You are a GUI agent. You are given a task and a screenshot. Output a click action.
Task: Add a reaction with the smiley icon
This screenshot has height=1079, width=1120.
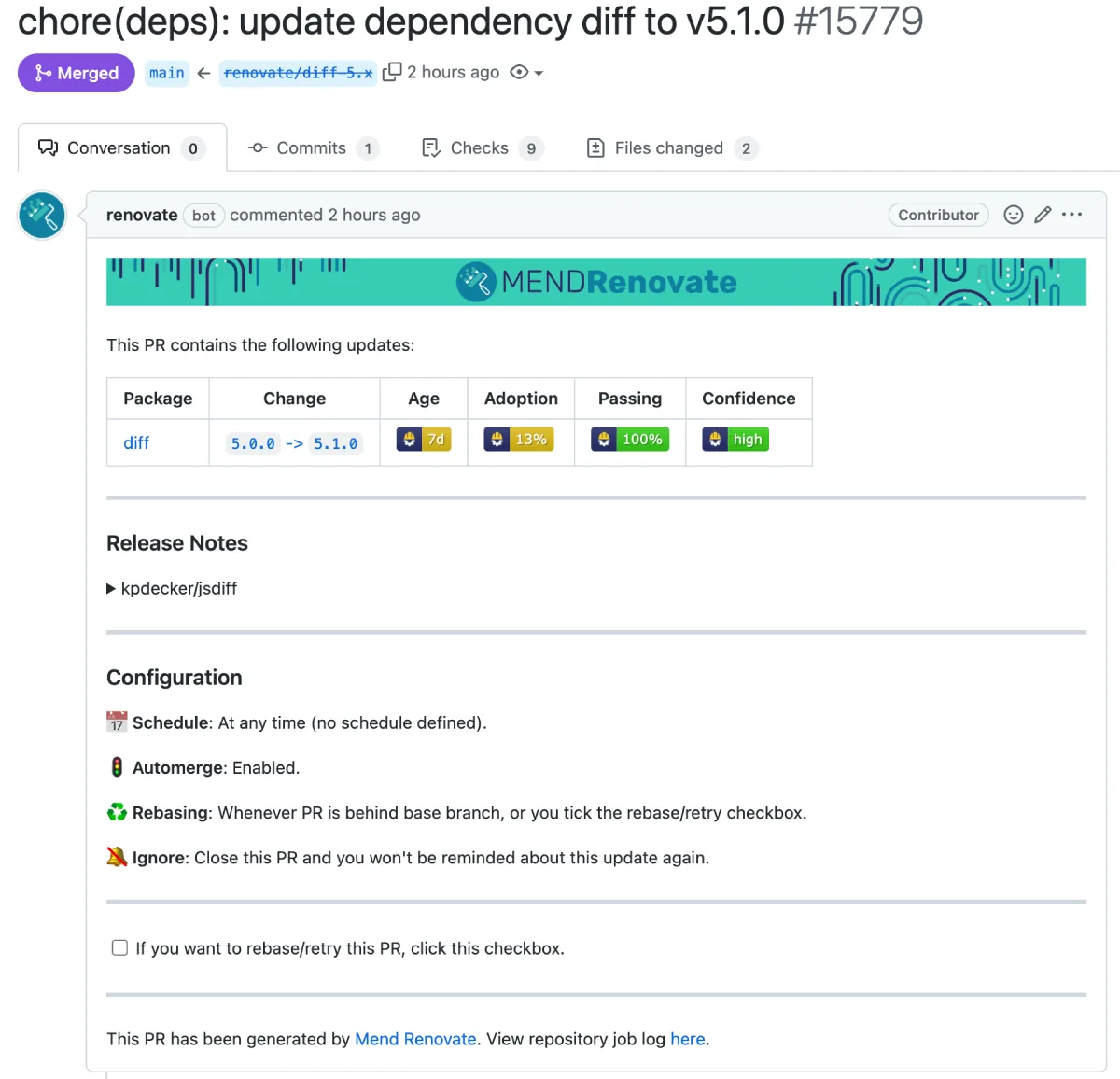click(1014, 215)
